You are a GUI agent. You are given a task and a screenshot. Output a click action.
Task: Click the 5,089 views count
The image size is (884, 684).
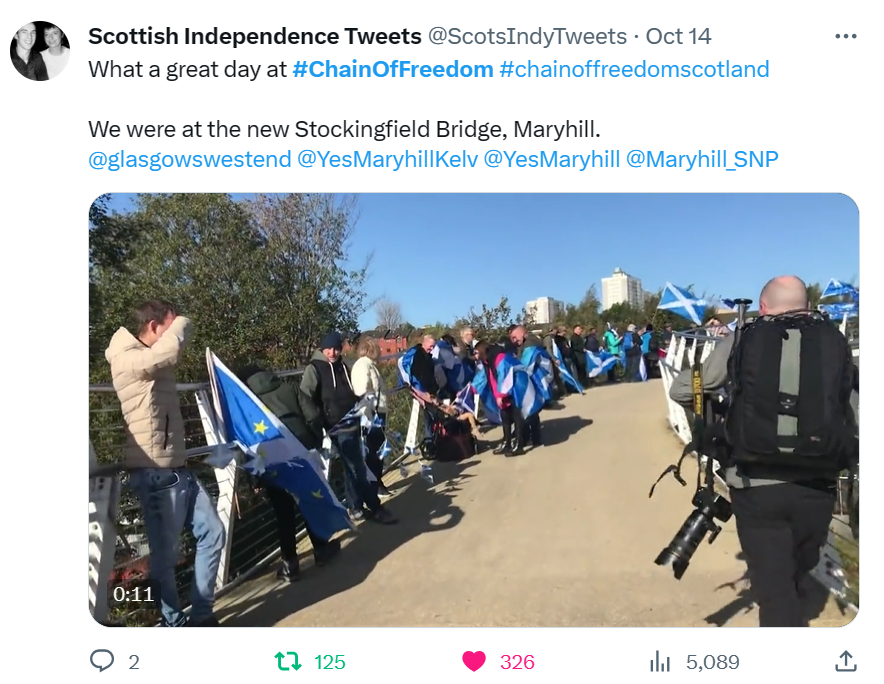(713, 662)
